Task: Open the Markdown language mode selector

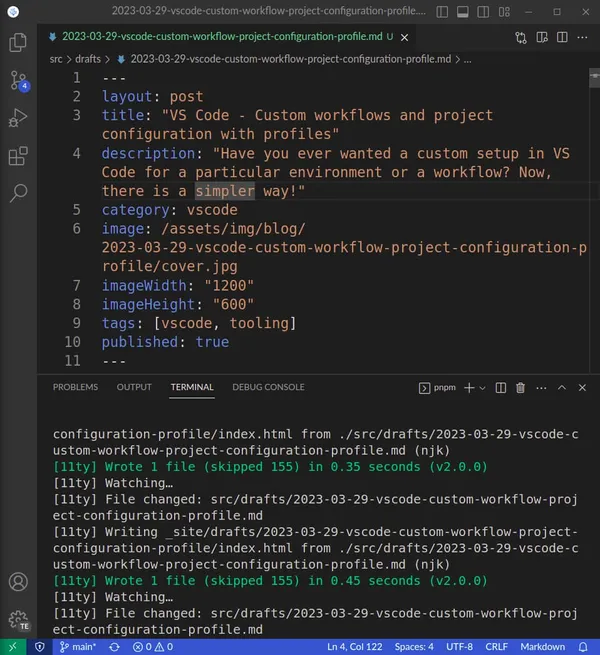Action: [542, 647]
